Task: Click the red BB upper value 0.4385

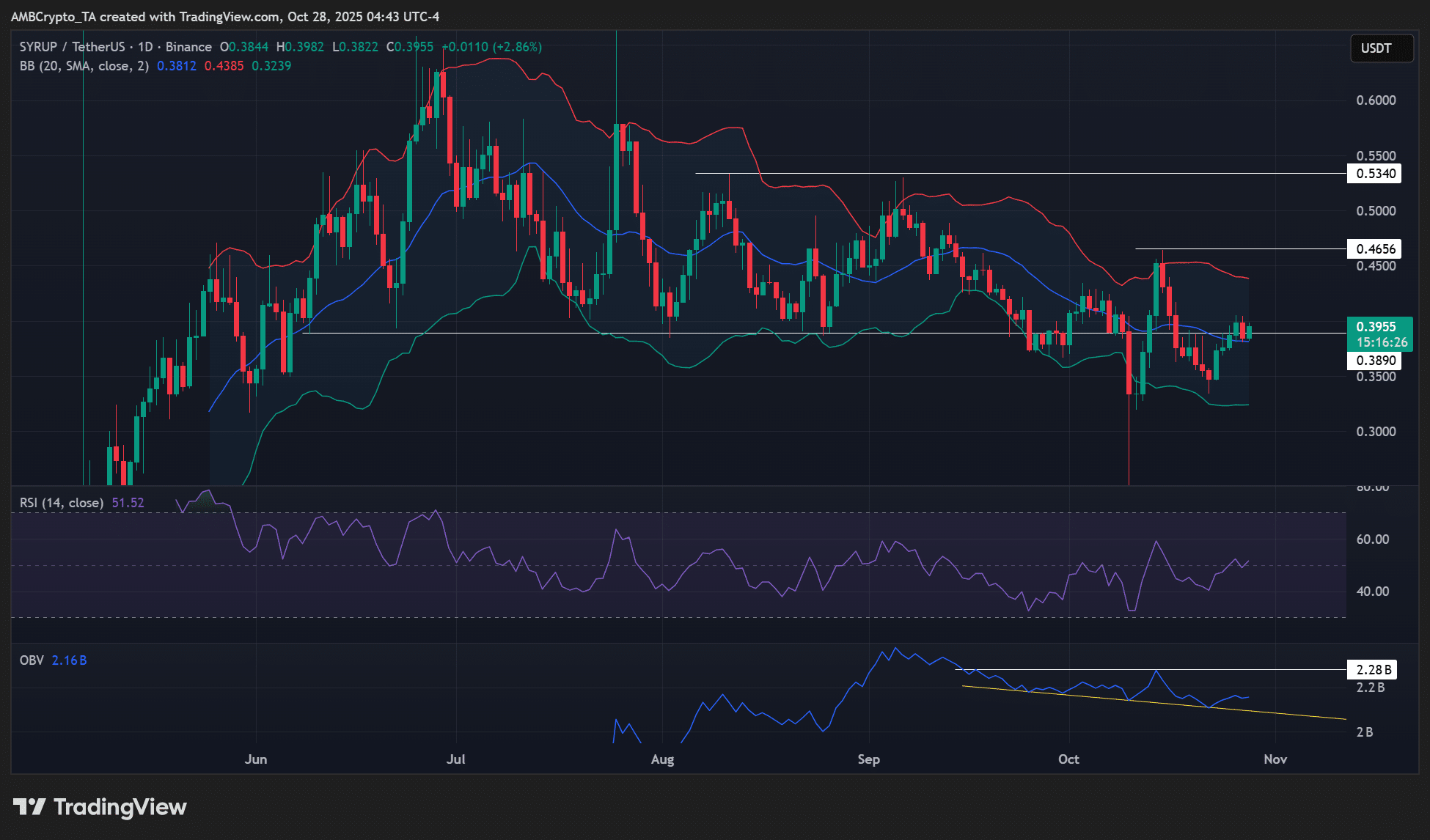Action: (224, 66)
